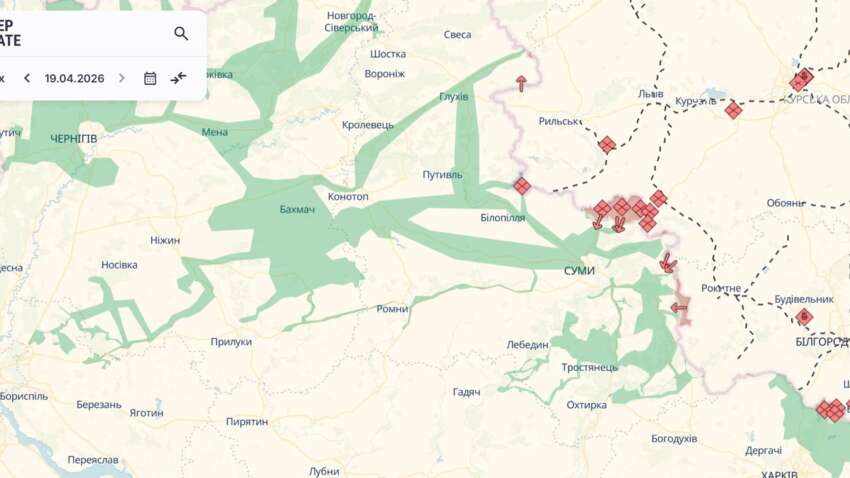
Task: Select the red up-arrow marker east of Глухів
Action: (x=521, y=83)
